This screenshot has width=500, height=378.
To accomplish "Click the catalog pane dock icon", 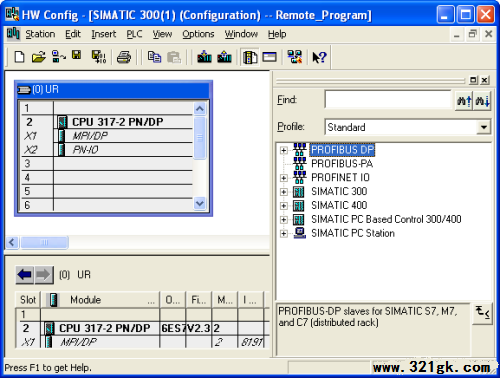I will pyautogui.click(x=473, y=80).
